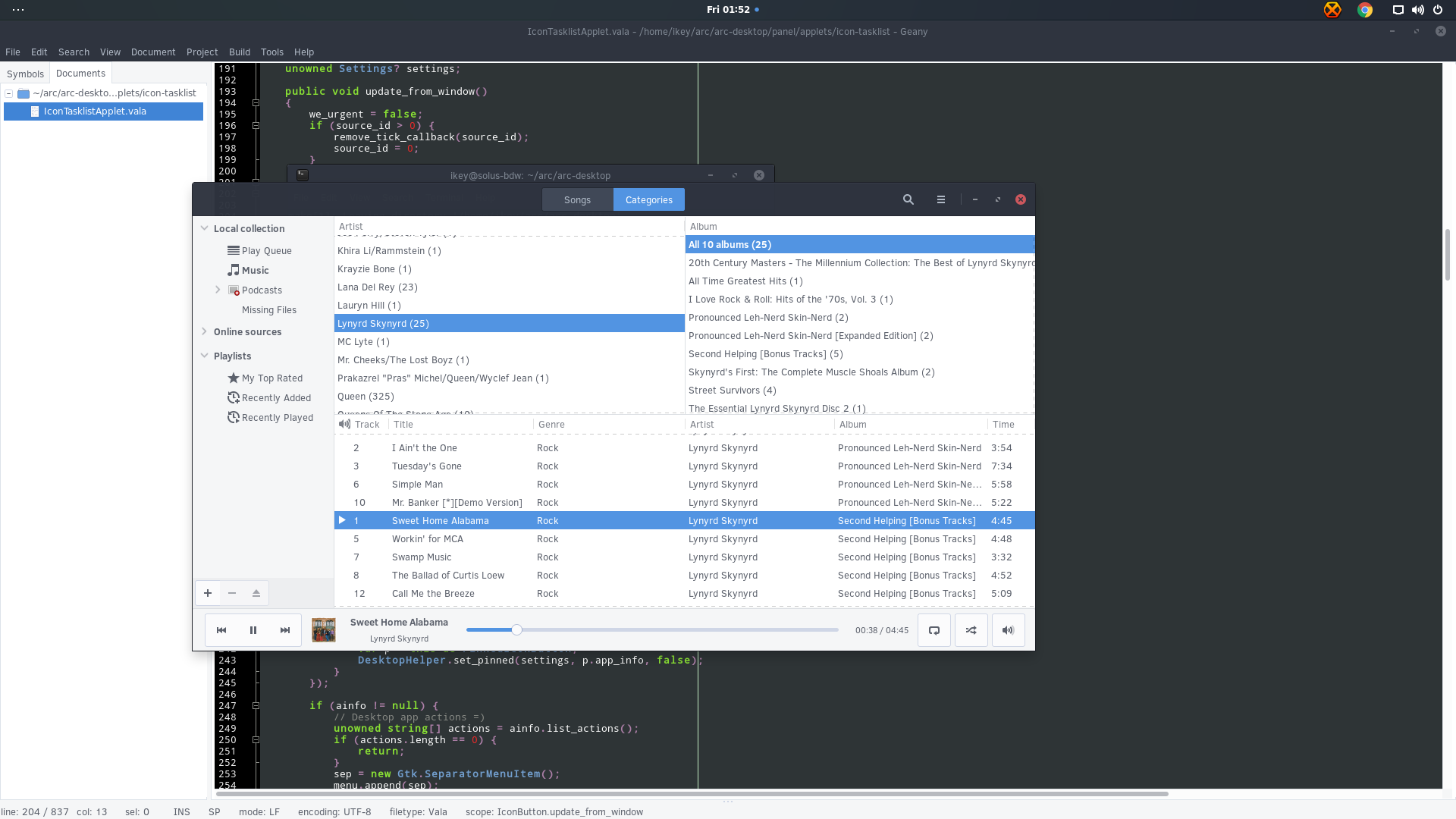Image resolution: width=1456 pixels, height=819 pixels.
Task: Open the Symbols tab in Geany
Action: (25, 74)
